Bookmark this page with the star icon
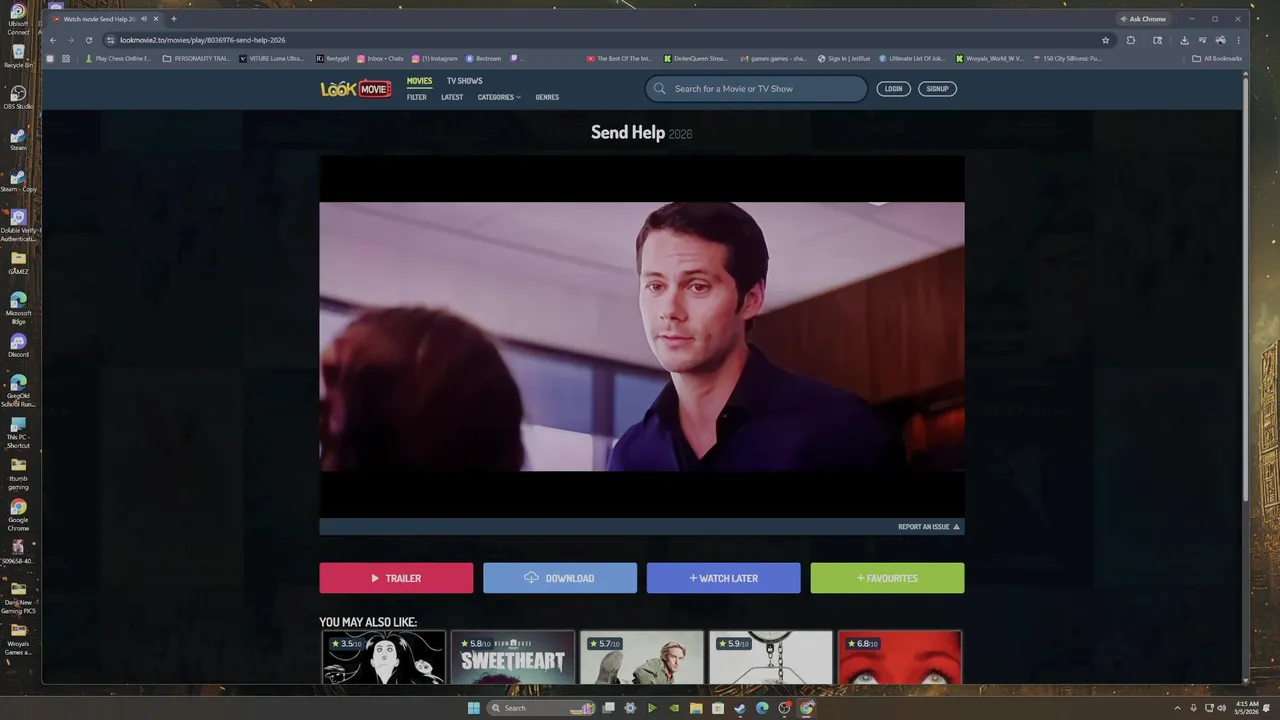Image resolution: width=1280 pixels, height=720 pixels. 1105,40
